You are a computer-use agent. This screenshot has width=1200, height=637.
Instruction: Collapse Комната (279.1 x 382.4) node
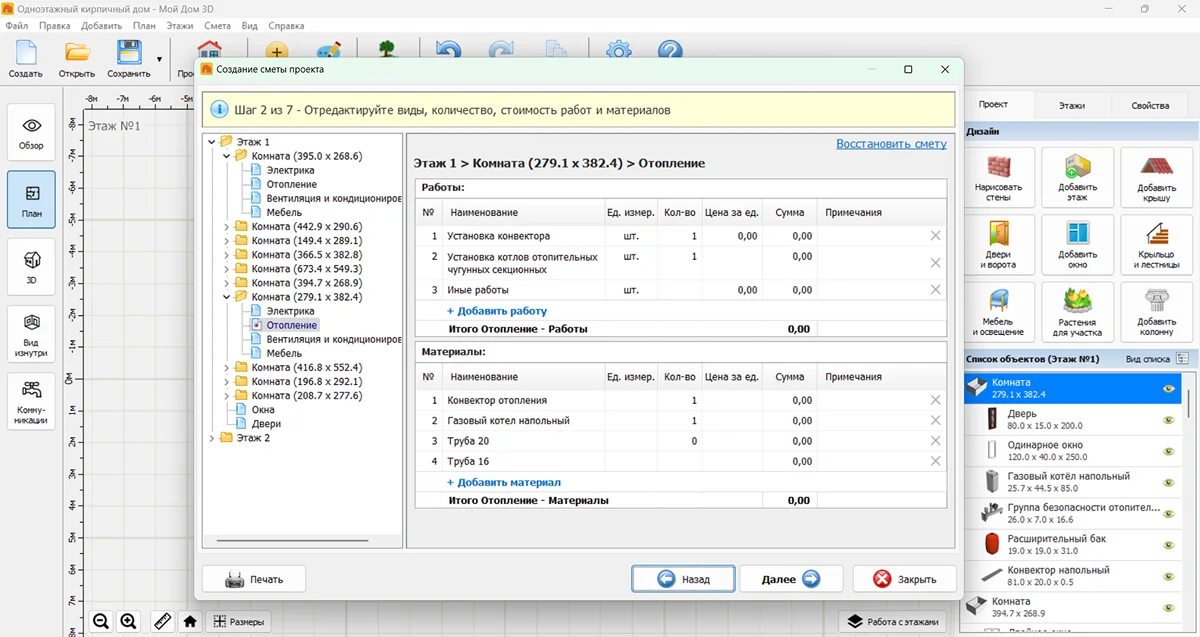pyautogui.click(x=226, y=297)
